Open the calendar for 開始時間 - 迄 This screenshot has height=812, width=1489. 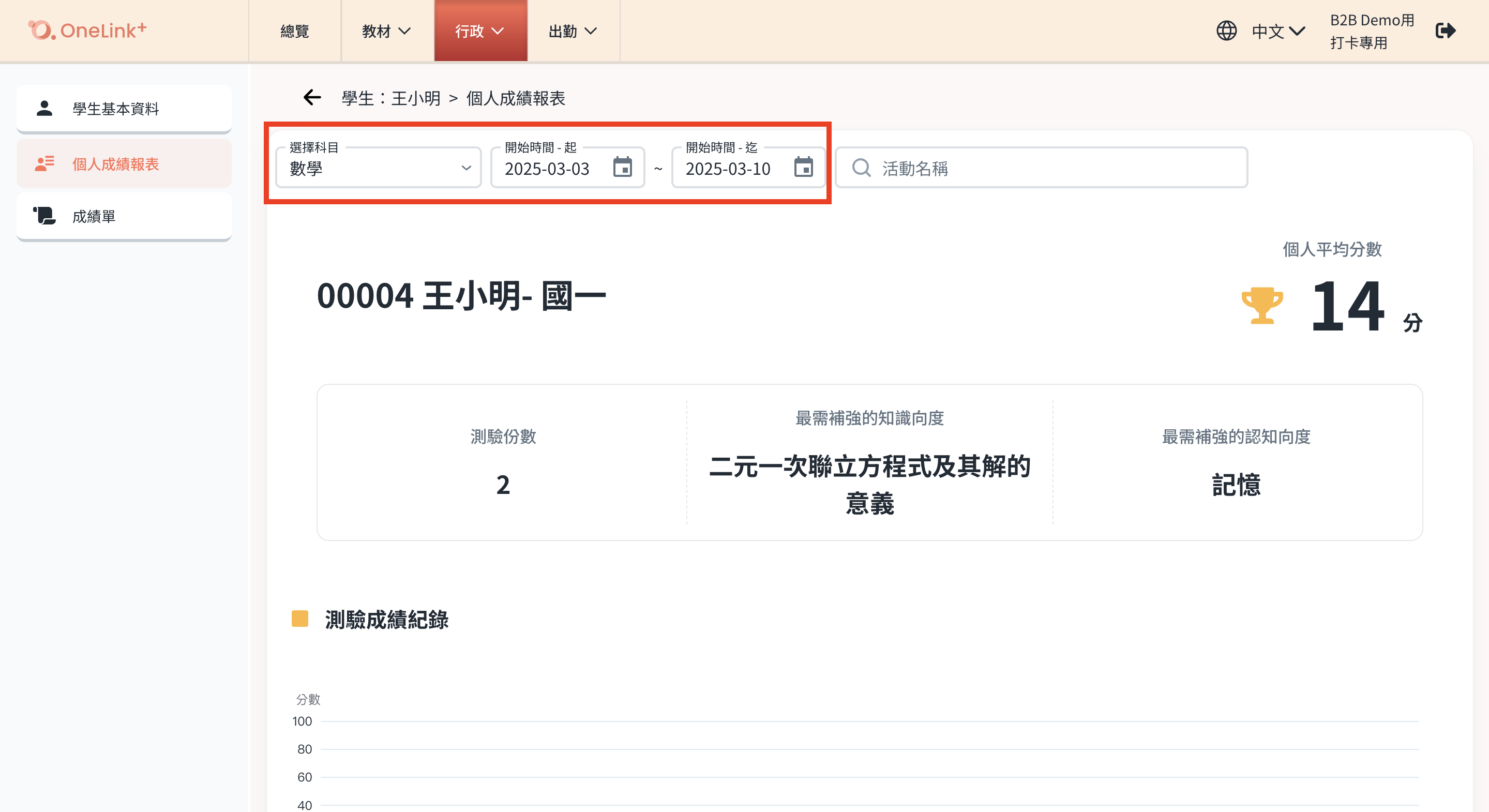[x=803, y=168]
